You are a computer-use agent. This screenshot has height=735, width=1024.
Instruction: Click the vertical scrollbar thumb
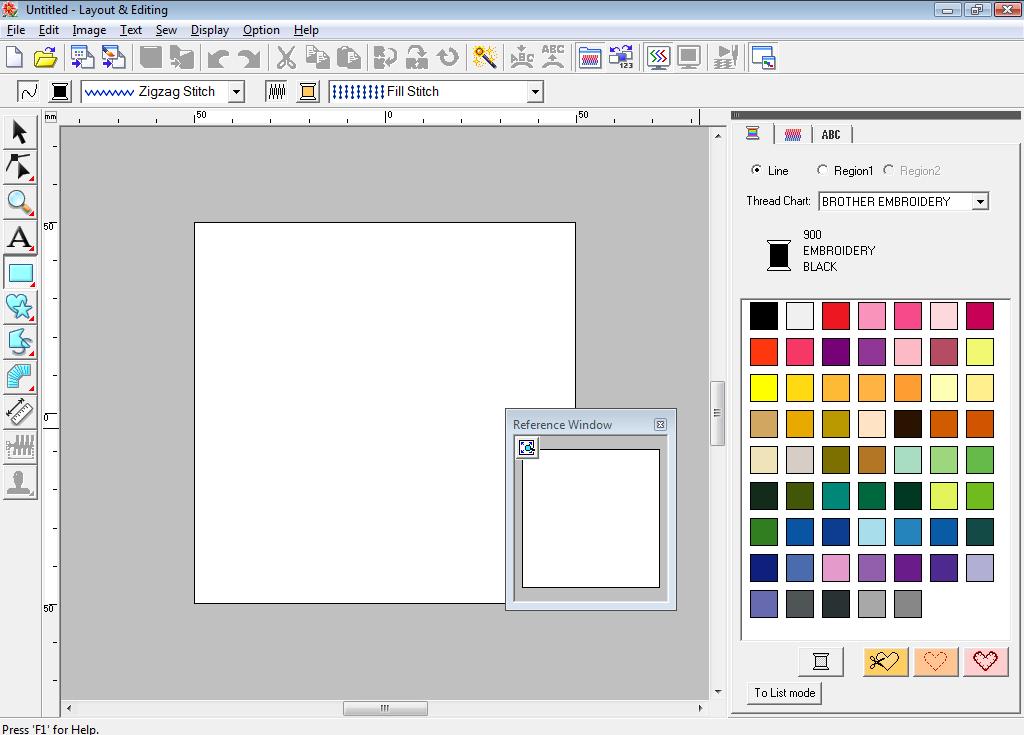point(717,413)
